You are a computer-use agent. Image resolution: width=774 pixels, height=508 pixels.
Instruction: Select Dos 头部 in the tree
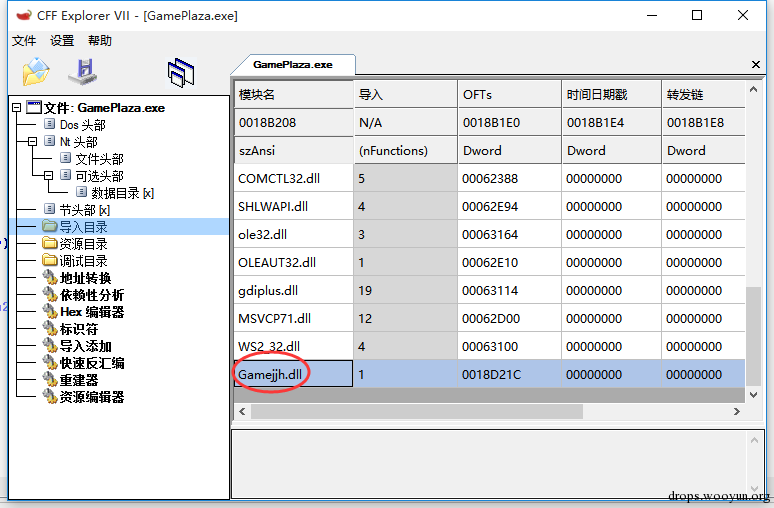click(82, 125)
